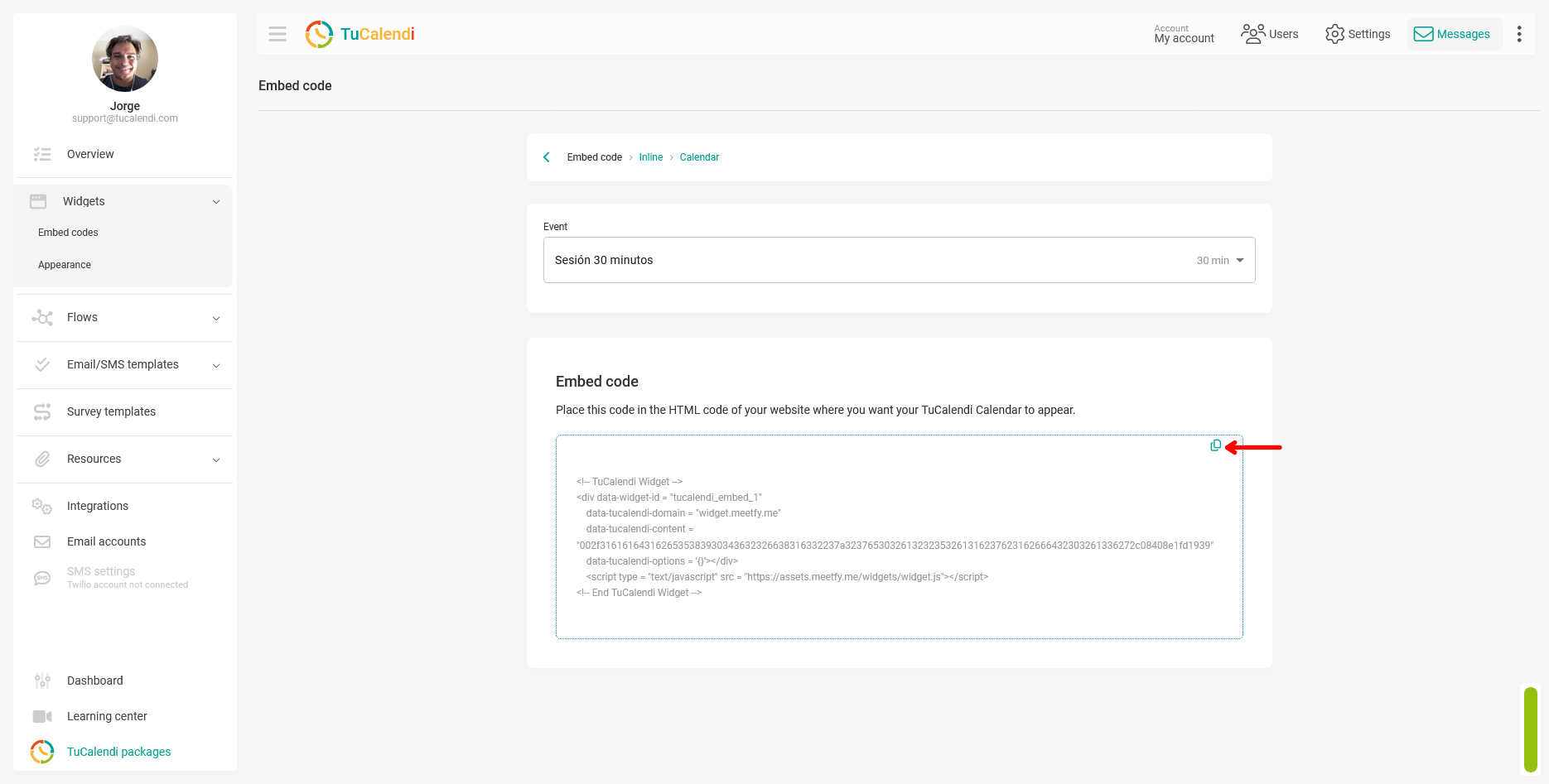1549x784 pixels.
Task: Copy the embed code with the copy icon
Action: click(1215, 445)
